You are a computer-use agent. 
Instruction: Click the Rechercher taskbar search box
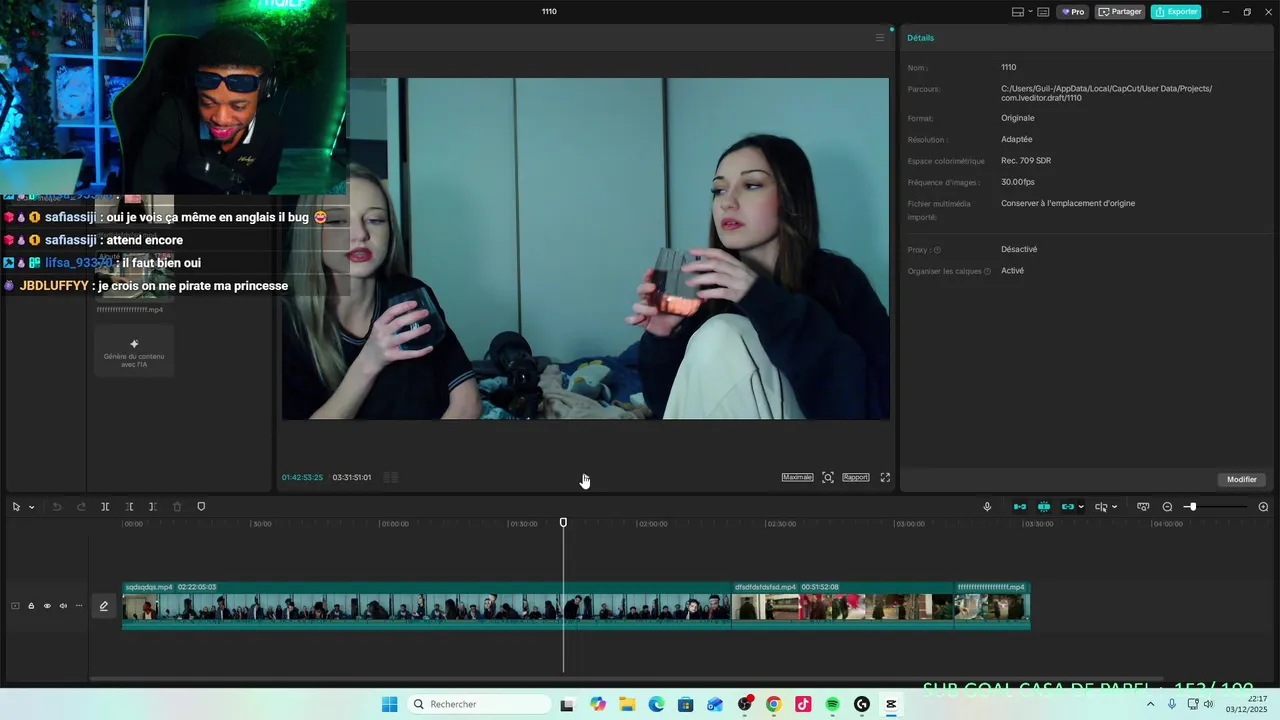480,704
